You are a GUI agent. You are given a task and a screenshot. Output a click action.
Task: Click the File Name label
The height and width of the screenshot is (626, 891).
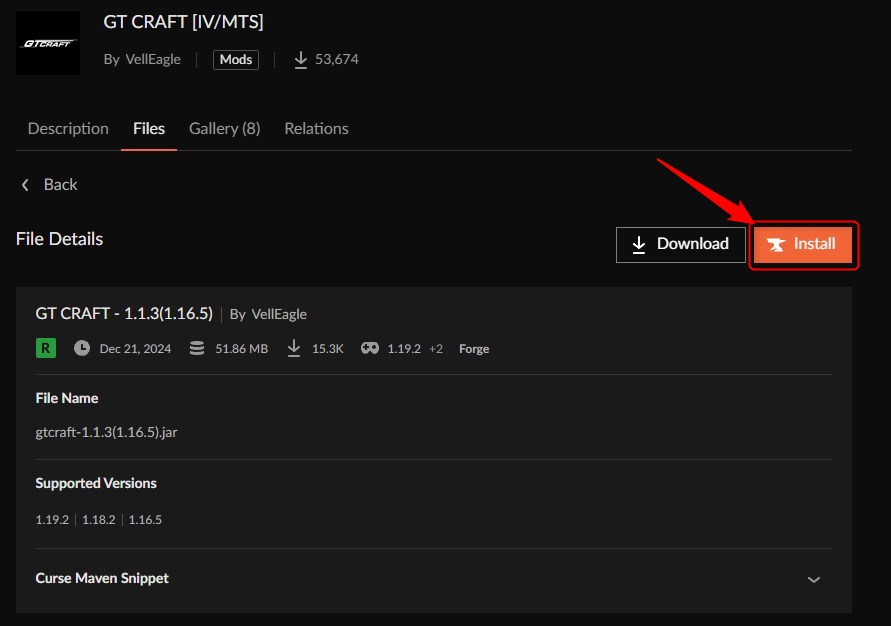coord(67,398)
